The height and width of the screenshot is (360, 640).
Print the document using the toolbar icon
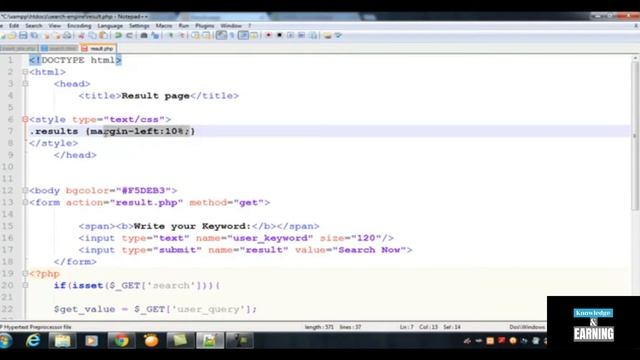click(x=67, y=36)
